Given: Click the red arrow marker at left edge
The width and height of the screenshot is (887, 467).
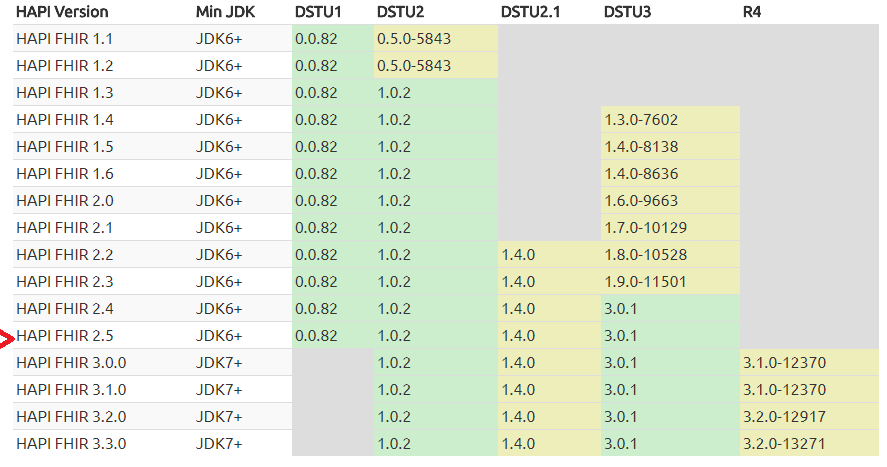Looking at the screenshot, I should click(7, 341).
